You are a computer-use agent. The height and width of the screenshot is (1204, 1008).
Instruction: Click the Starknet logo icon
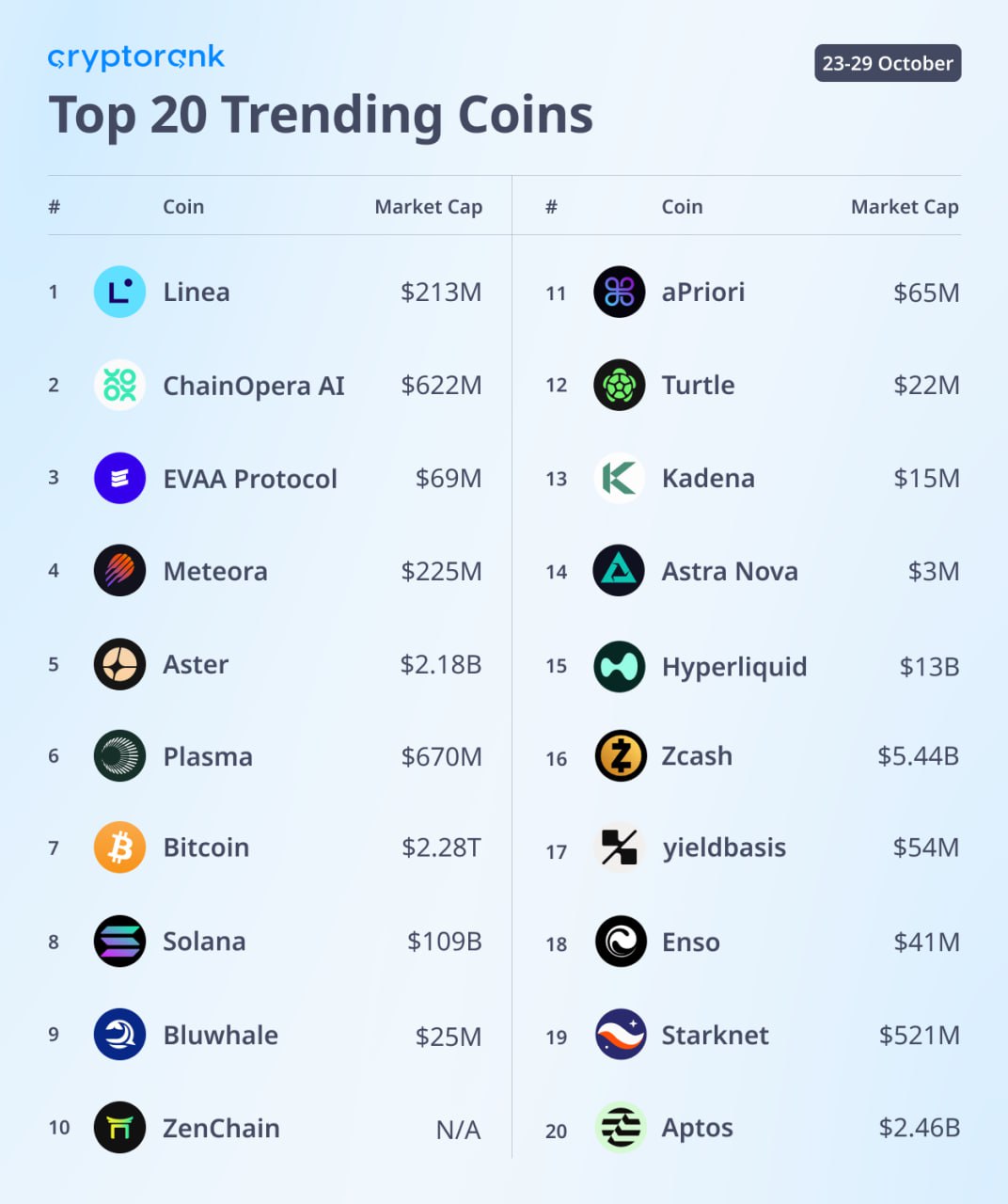click(x=621, y=1035)
